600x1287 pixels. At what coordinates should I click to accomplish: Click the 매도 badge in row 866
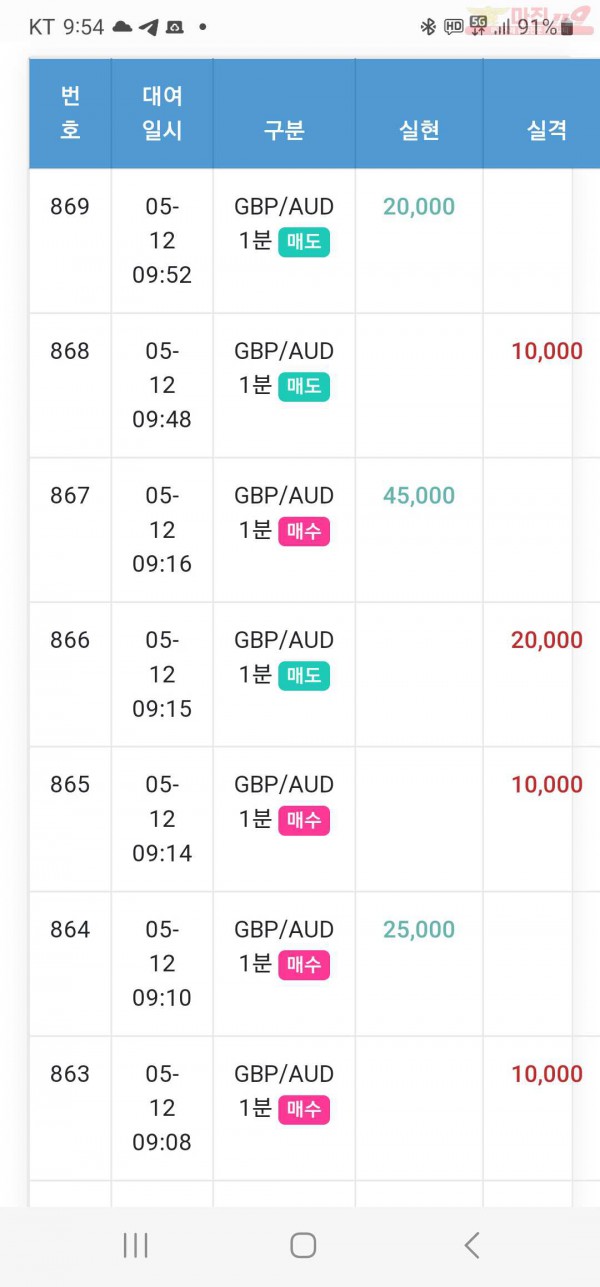(x=304, y=676)
